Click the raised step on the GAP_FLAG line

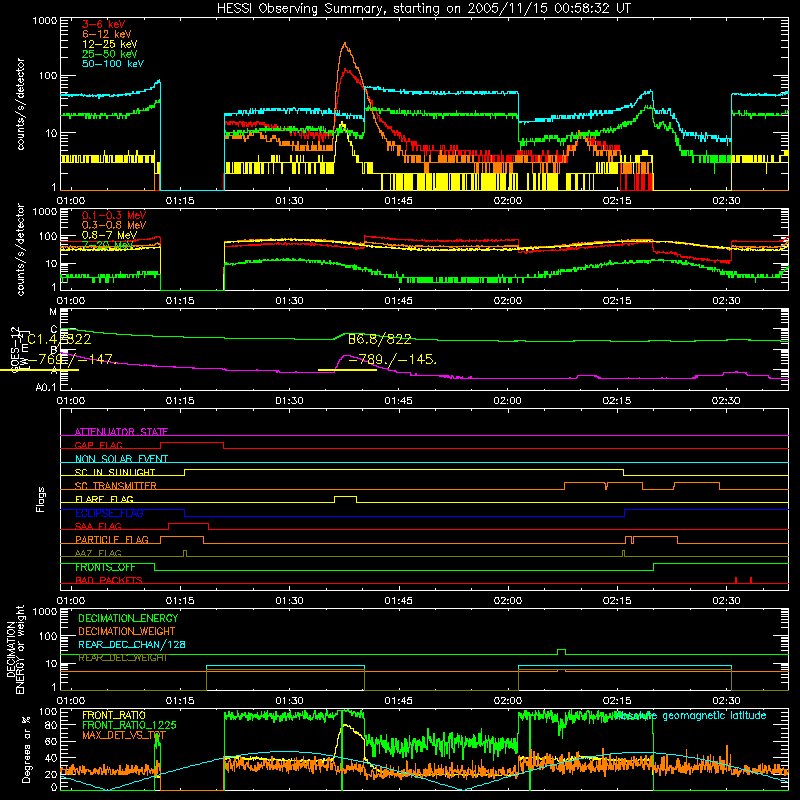click(x=192, y=444)
